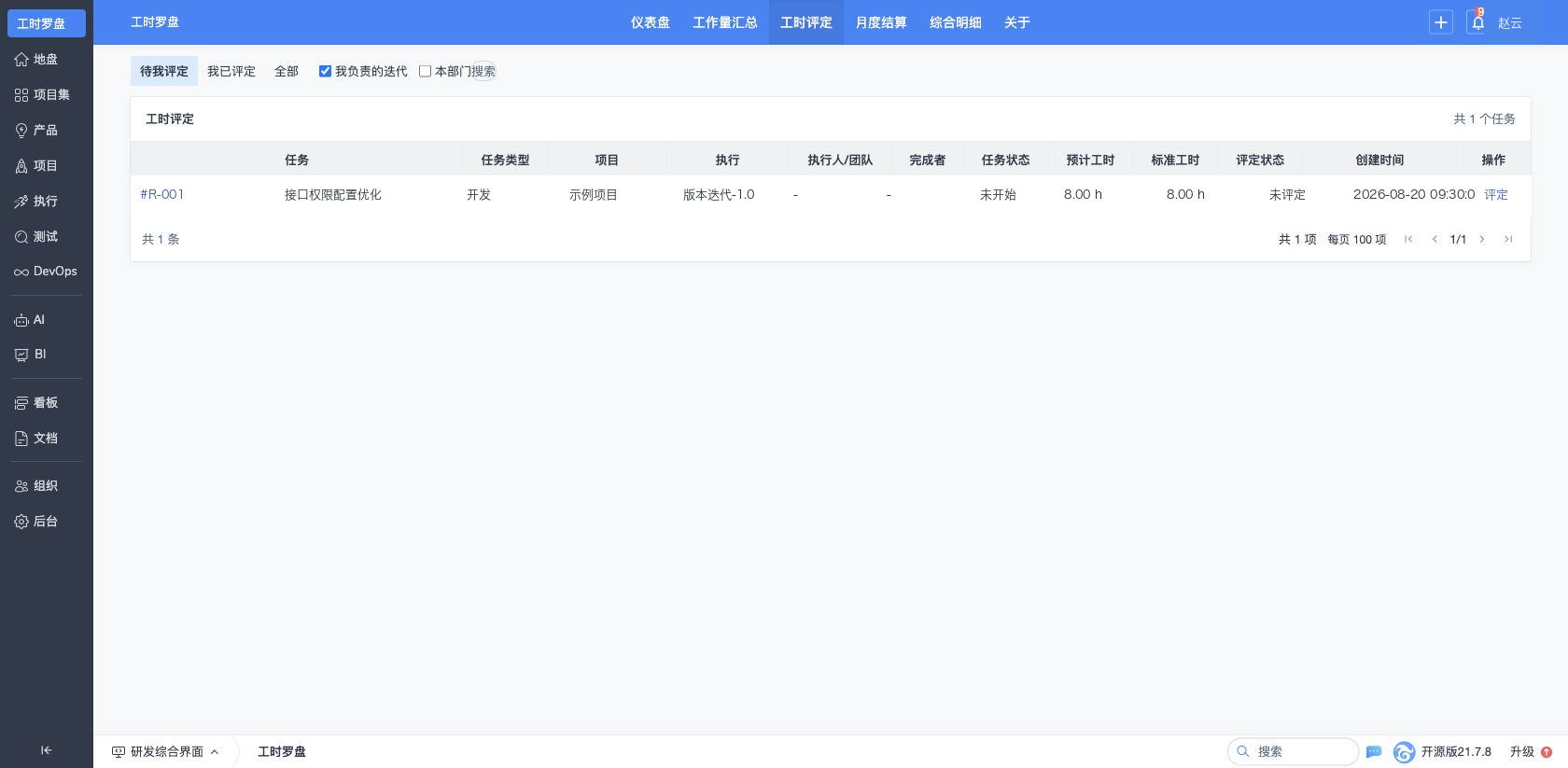
Task: Click the bottom 搜索 search field
Action: [1294, 751]
